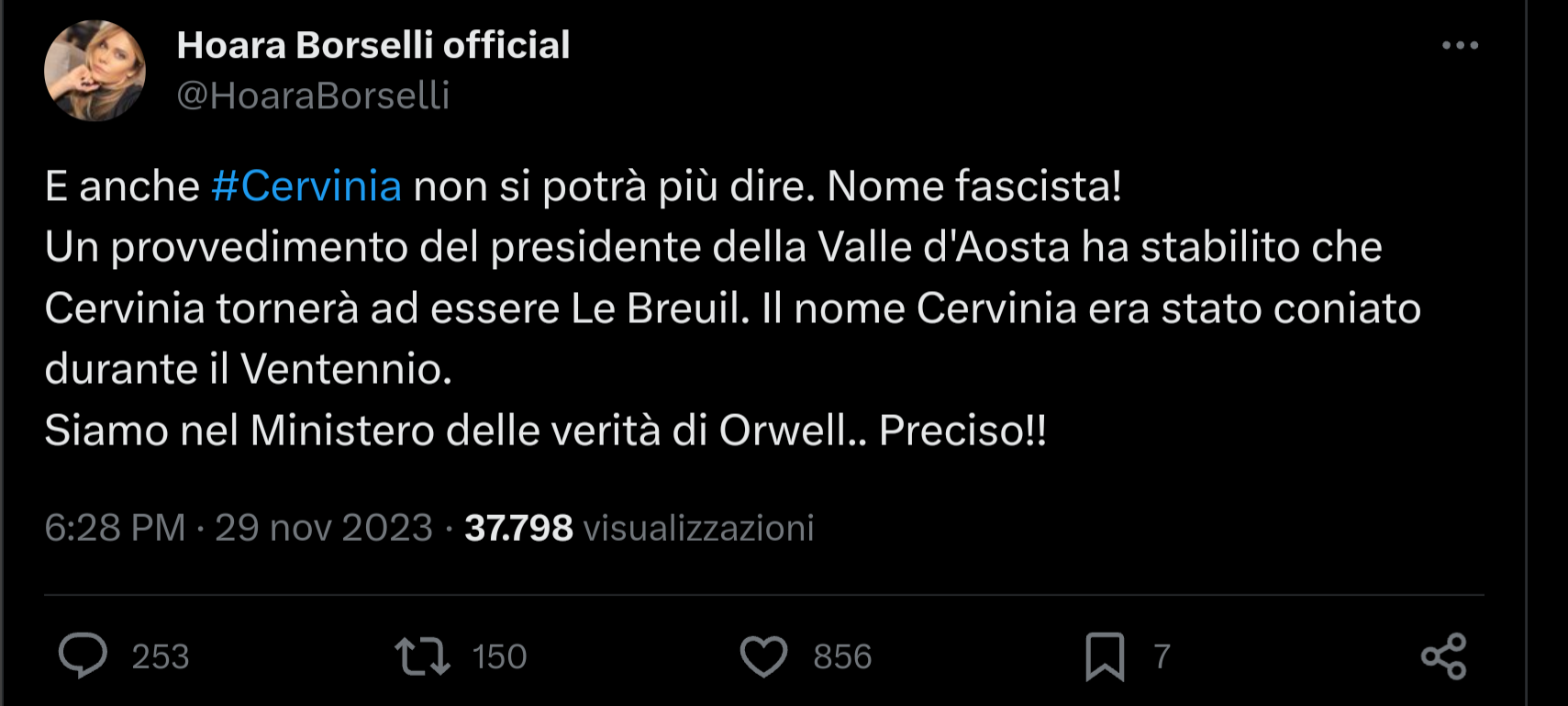Click the @HoaraBorselli handle
Screen dimensions: 1568x706
tap(313, 95)
